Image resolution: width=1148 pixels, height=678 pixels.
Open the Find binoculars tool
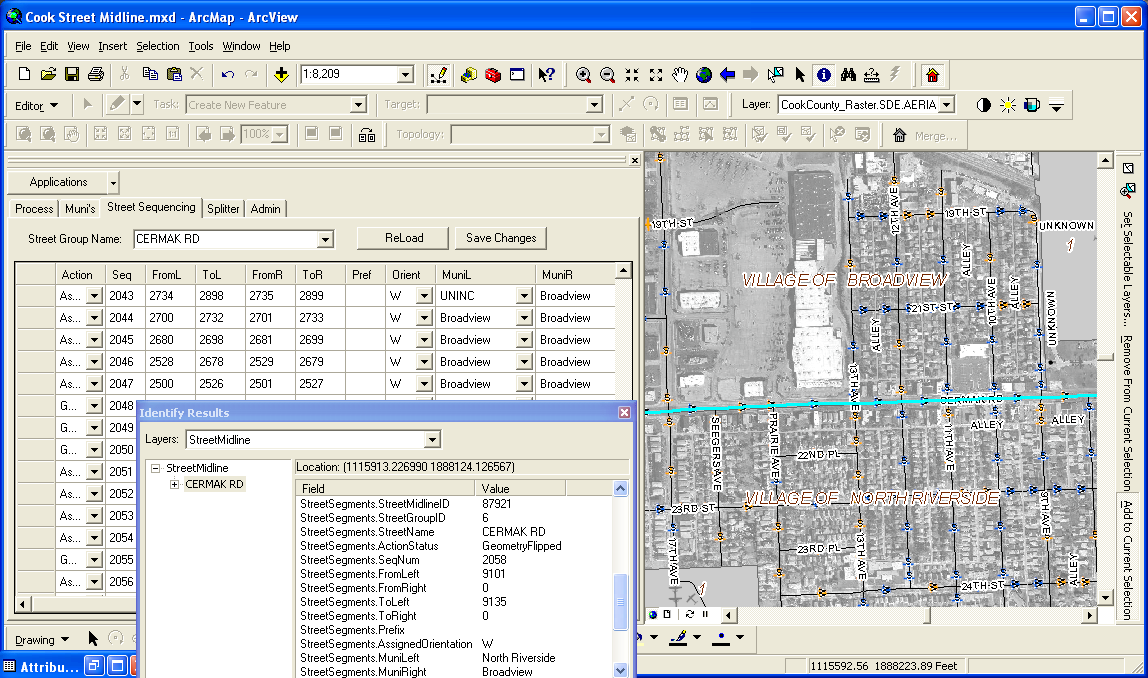tap(848, 74)
